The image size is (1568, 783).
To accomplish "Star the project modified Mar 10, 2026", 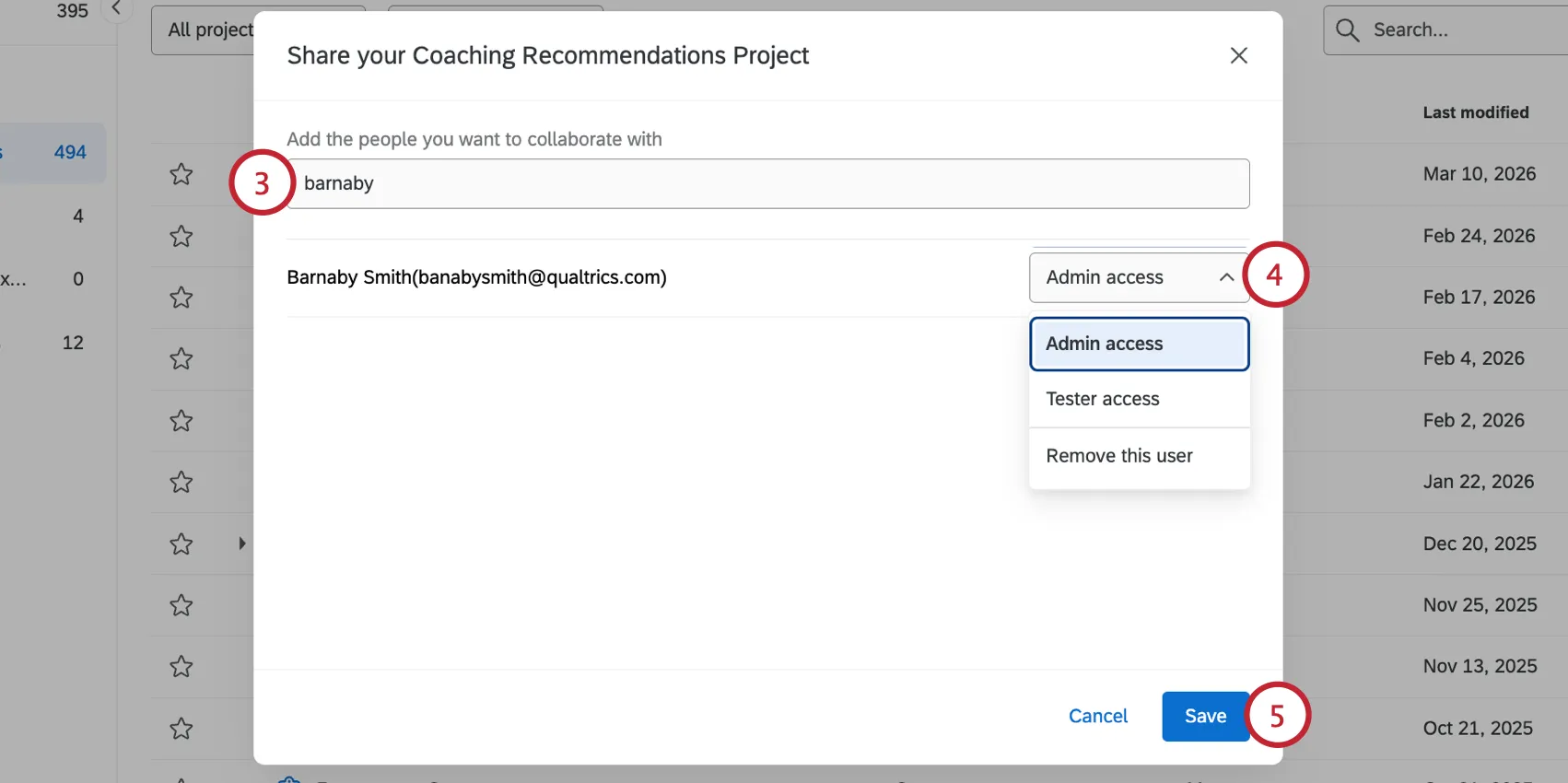I will coord(181,174).
